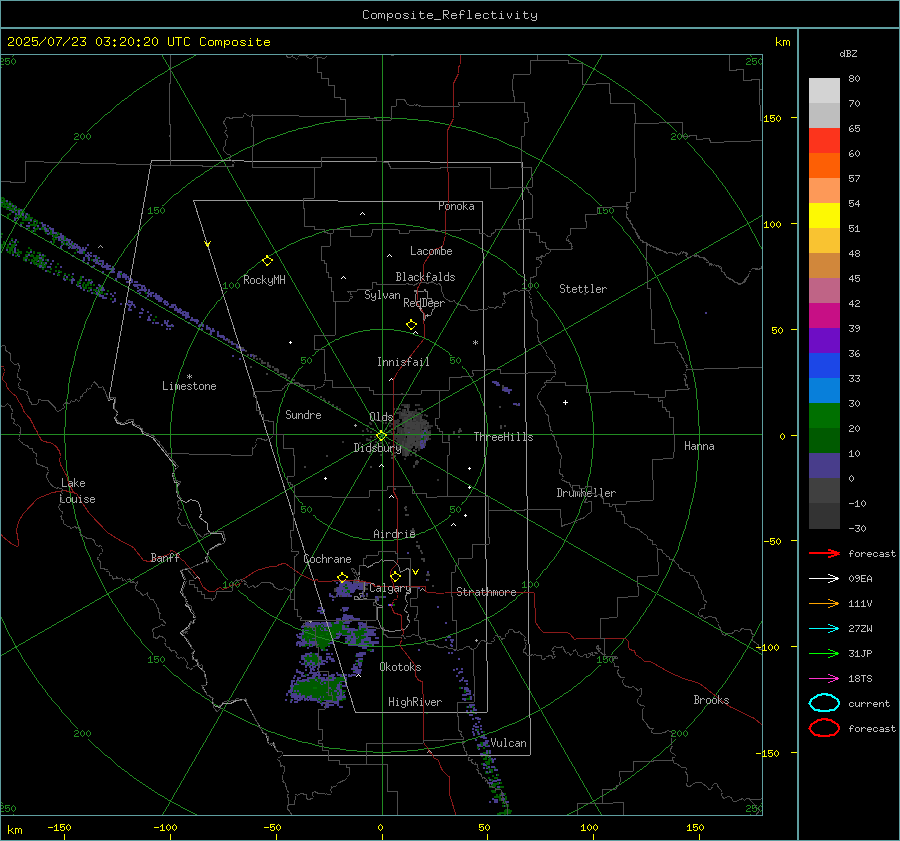This screenshot has width=900, height=841.
Task: Click yellow diamond marker near Cochrane
Action: pyautogui.click(x=343, y=577)
